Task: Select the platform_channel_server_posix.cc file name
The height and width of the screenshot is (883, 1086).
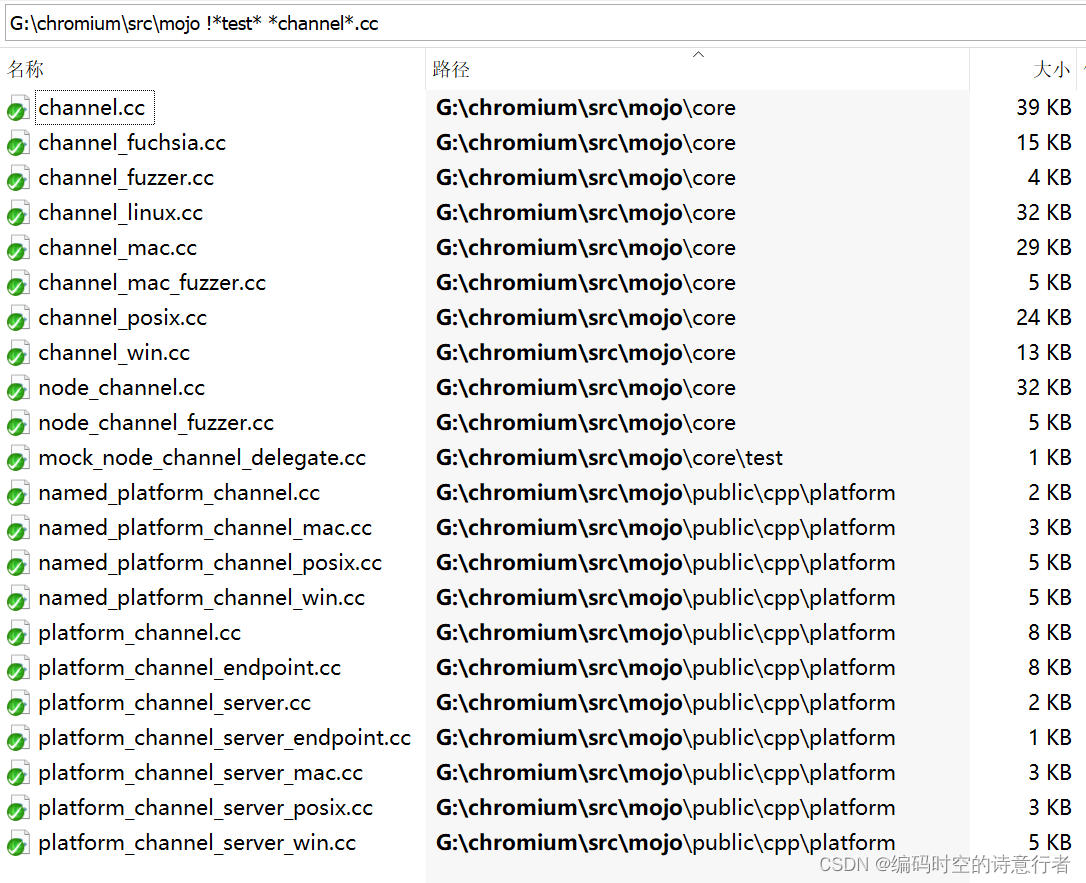Action: (206, 807)
